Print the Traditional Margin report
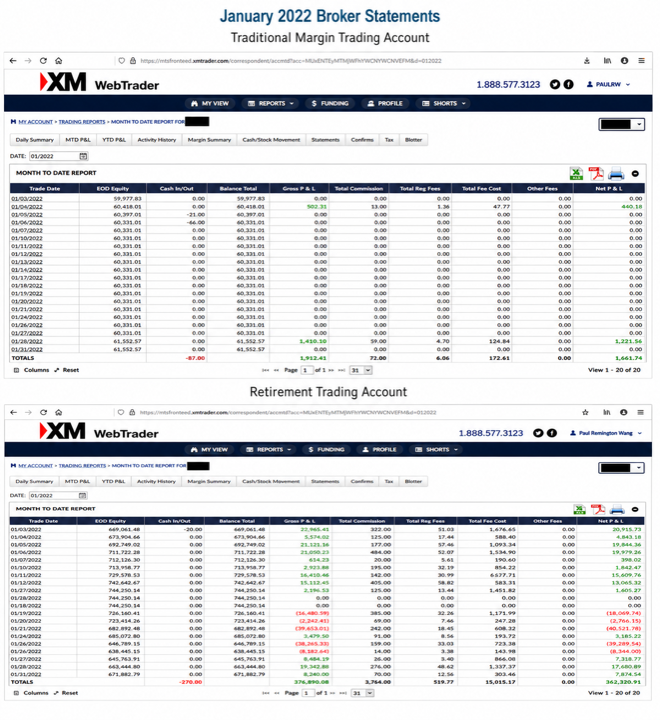Screen dimensions: 660x720 coord(616,174)
